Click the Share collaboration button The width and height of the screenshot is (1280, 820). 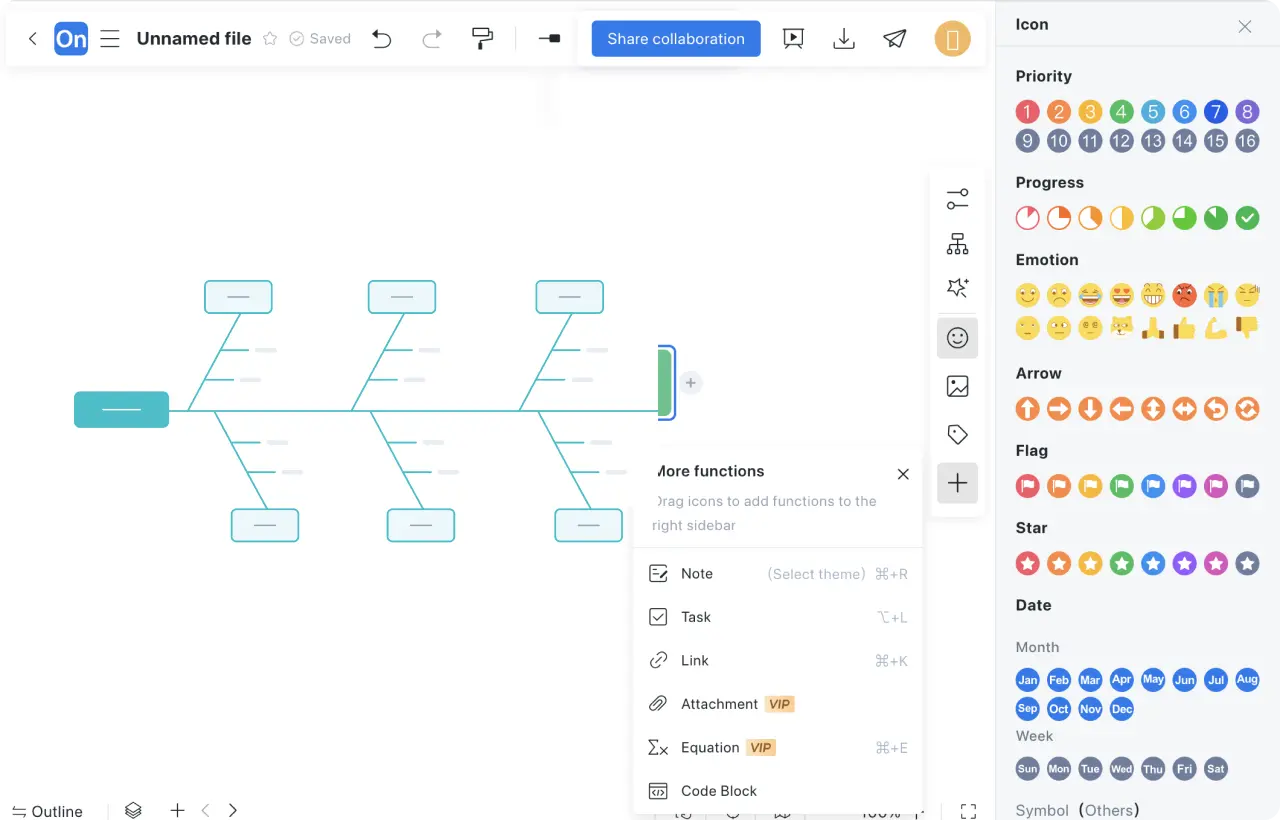[x=676, y=39]
